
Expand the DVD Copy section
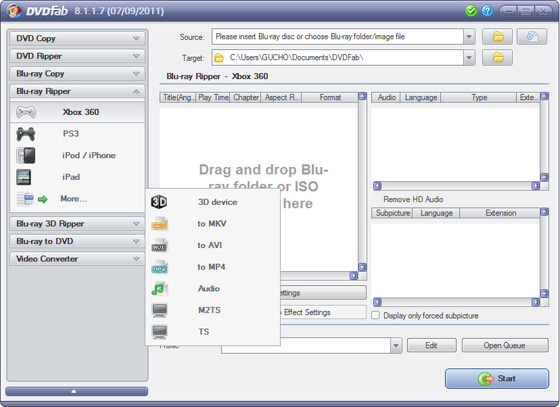click(78, 38)
